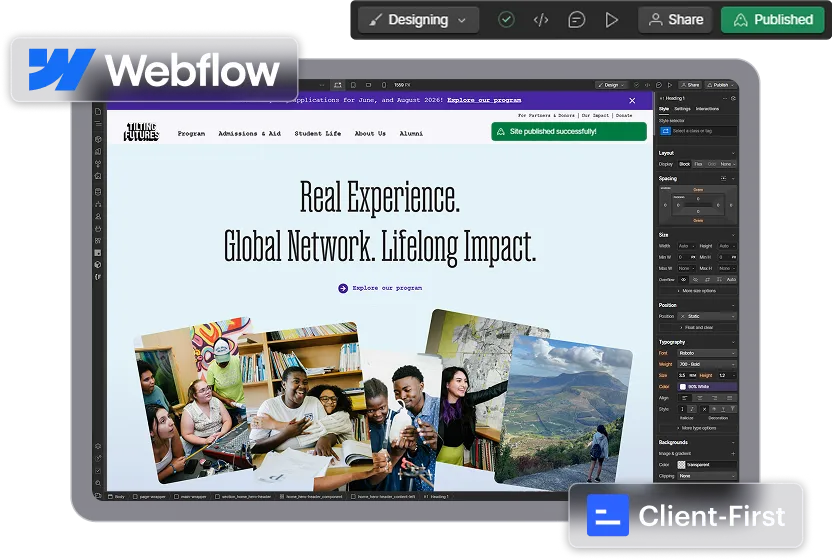Click the small Publish button in designer top bar
This screenshot has height=560, width=833.
click(x=720, y=85)
